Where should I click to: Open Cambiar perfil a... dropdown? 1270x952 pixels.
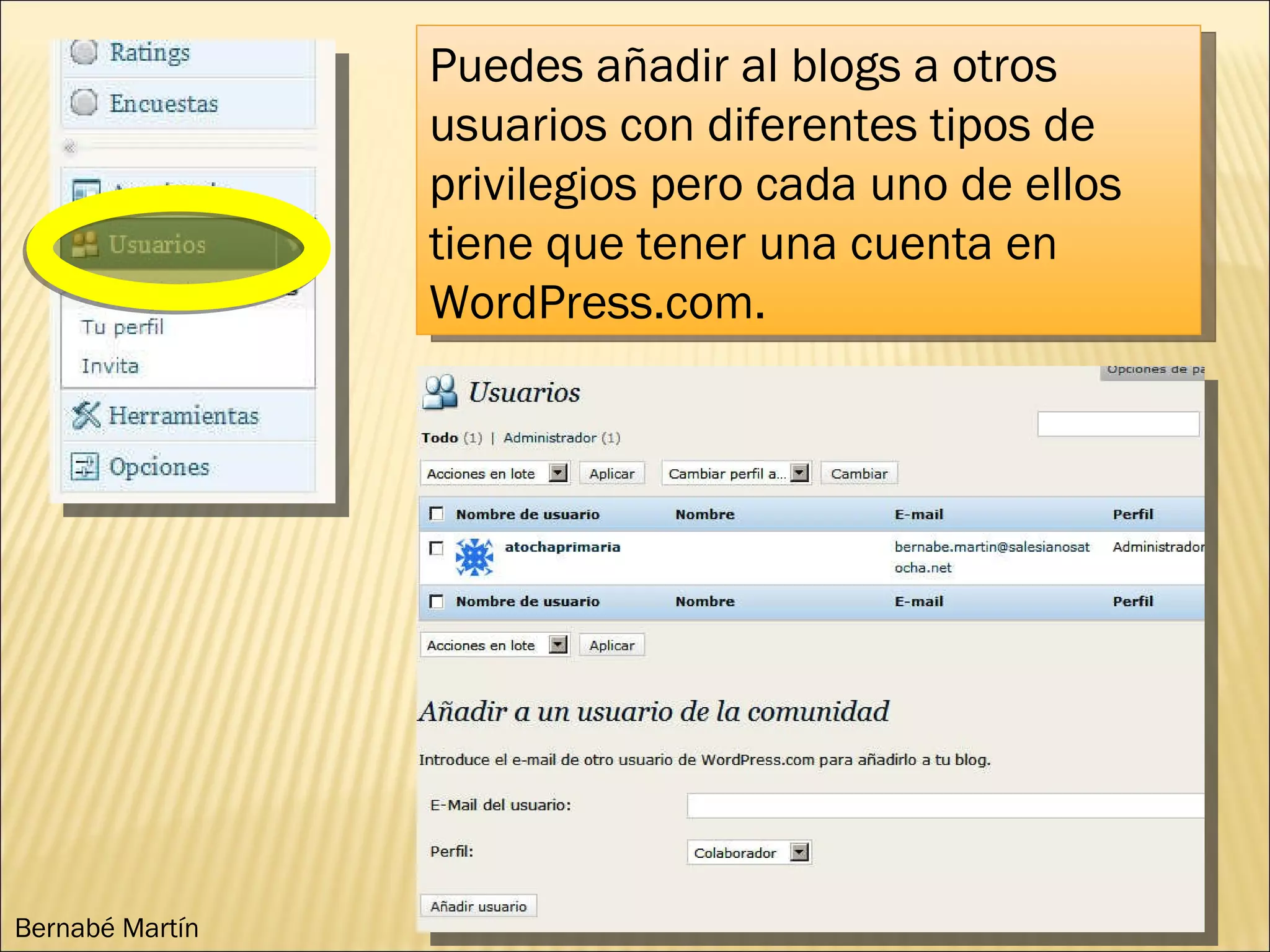(x=737, y=474)
